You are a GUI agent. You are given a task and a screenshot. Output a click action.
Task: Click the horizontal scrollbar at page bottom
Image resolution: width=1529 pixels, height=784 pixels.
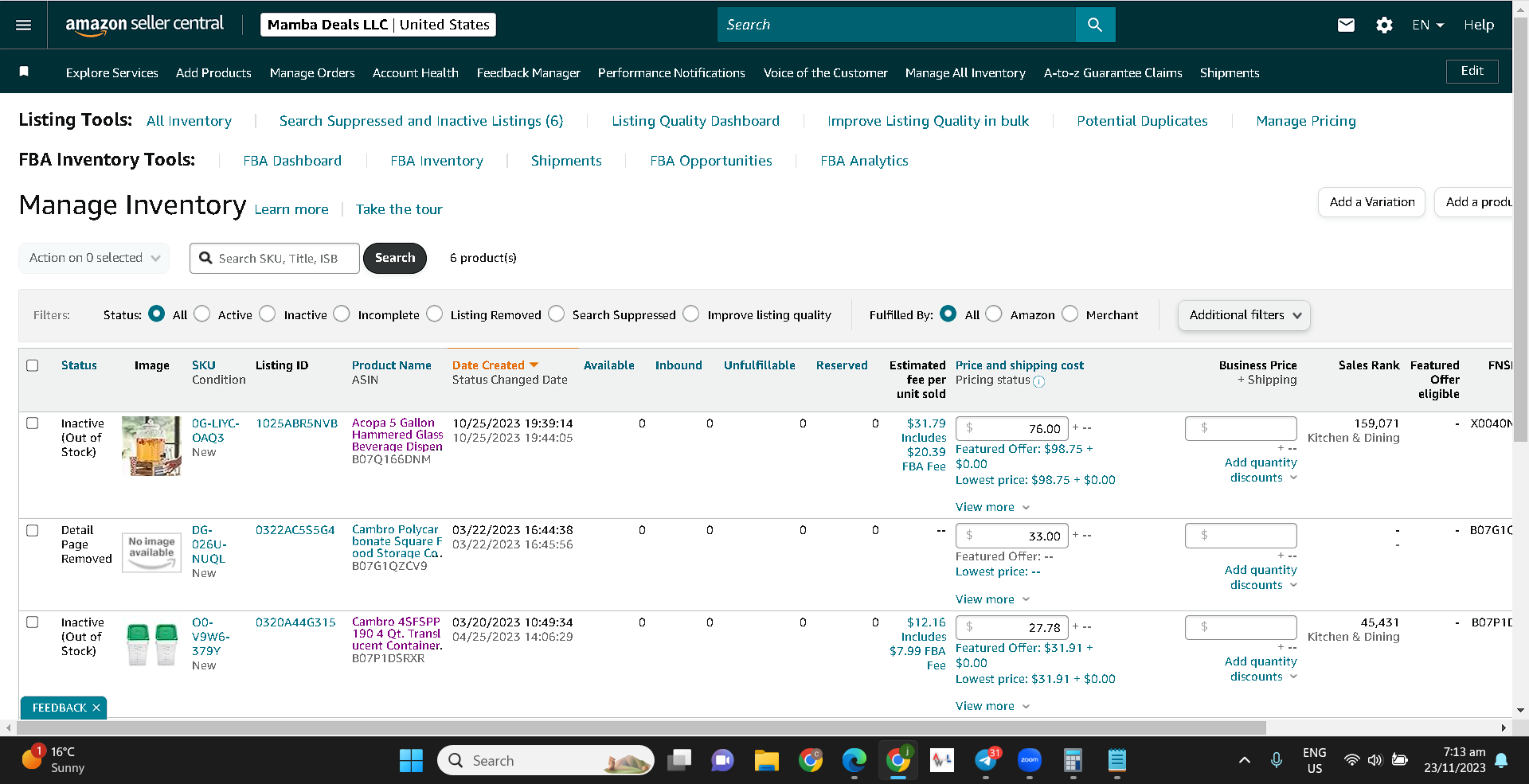641,727
